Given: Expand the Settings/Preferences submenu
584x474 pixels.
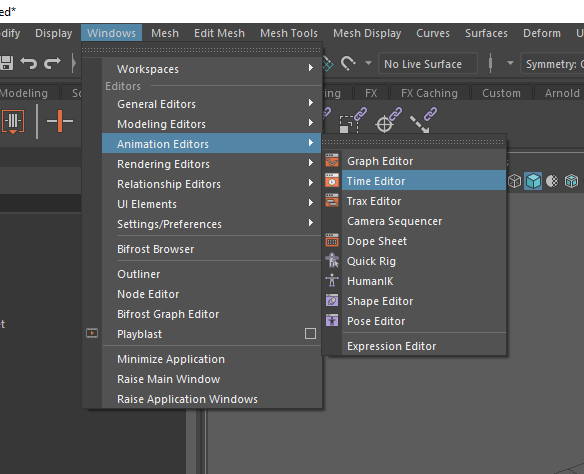Looking at the screenshot, I should 311,223.
